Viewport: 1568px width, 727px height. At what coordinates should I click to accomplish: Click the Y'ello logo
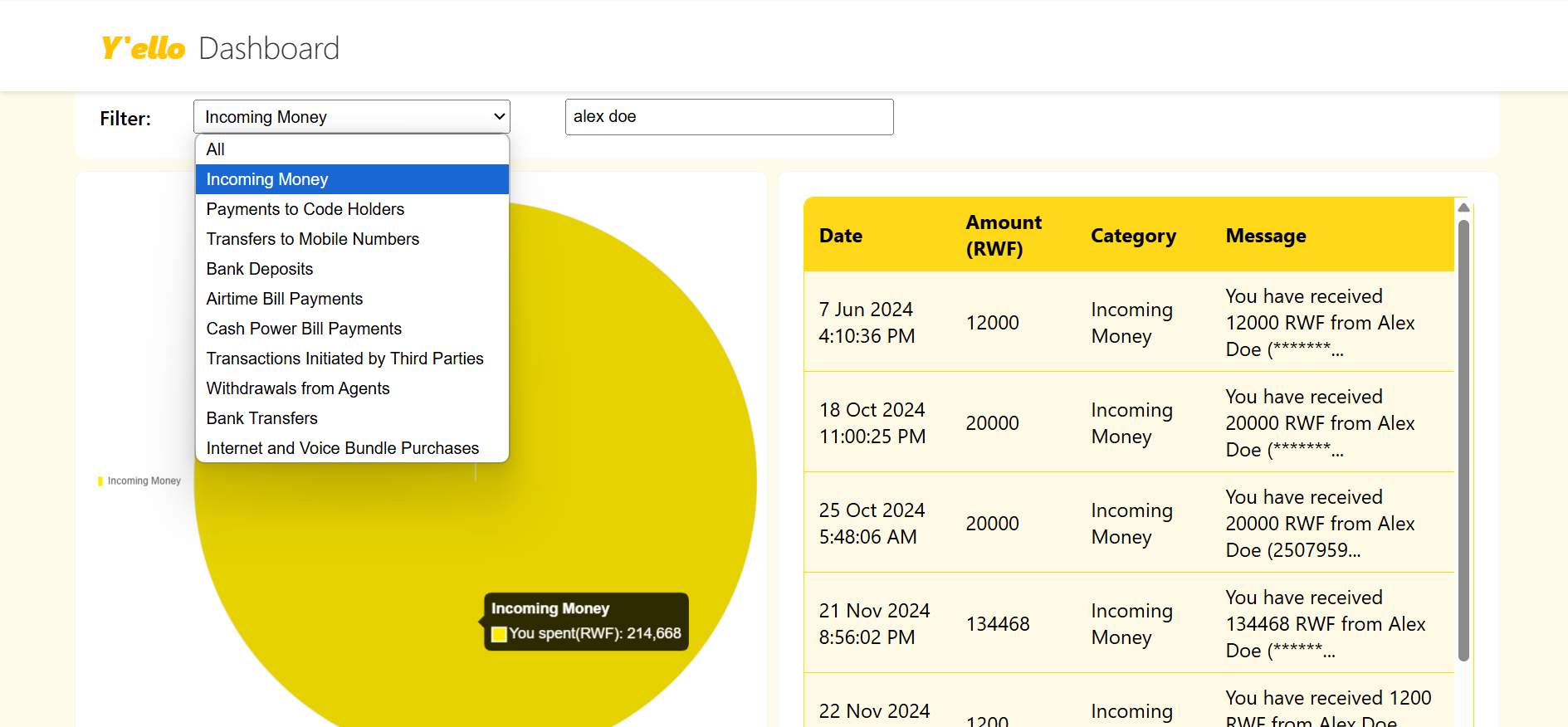pyautogui.click(x=143, y=48)
